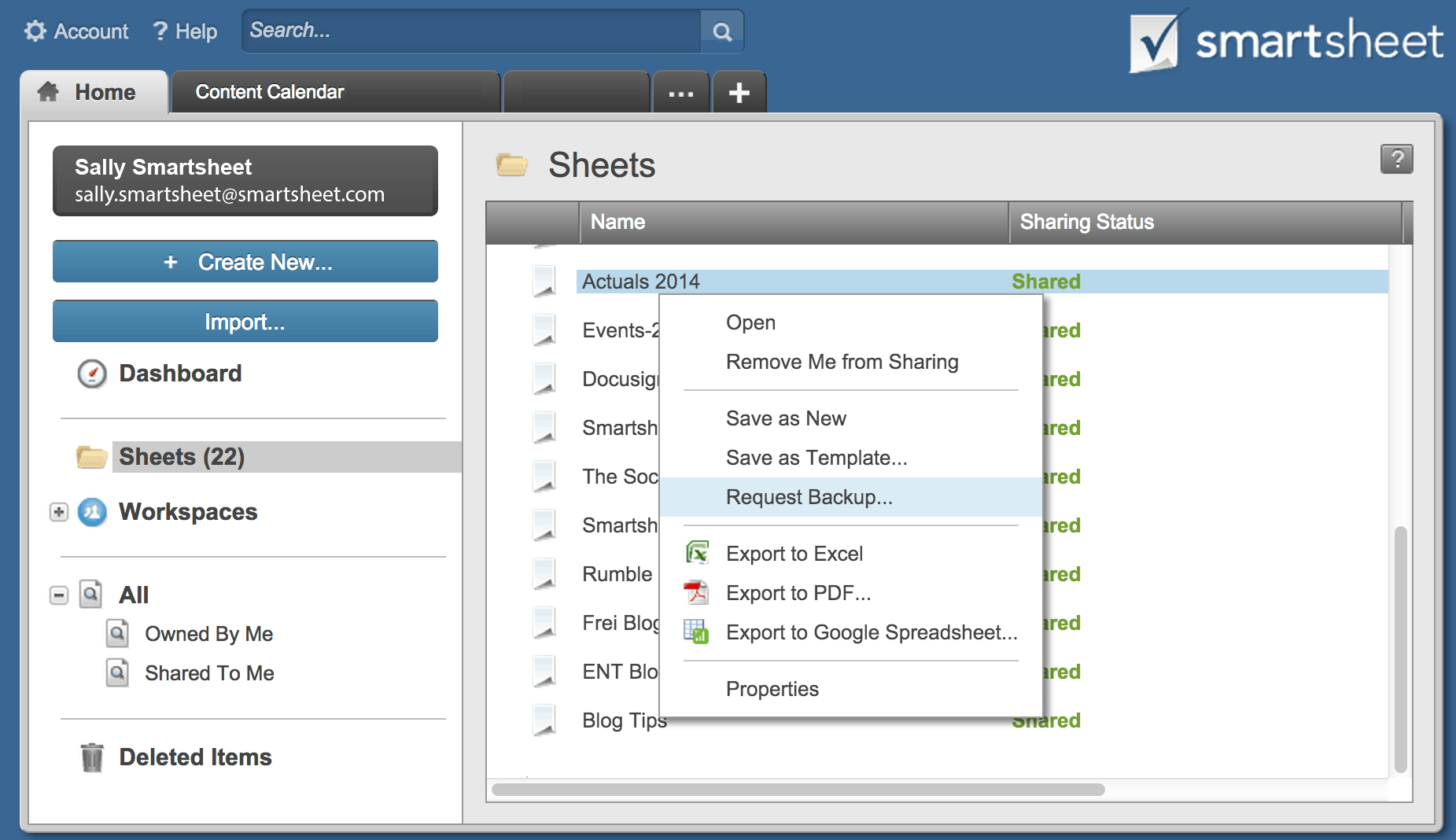The height and width of the screenshot is (840, 1456).
Task: Click the Create New button
Action: [x=245, y=262]
